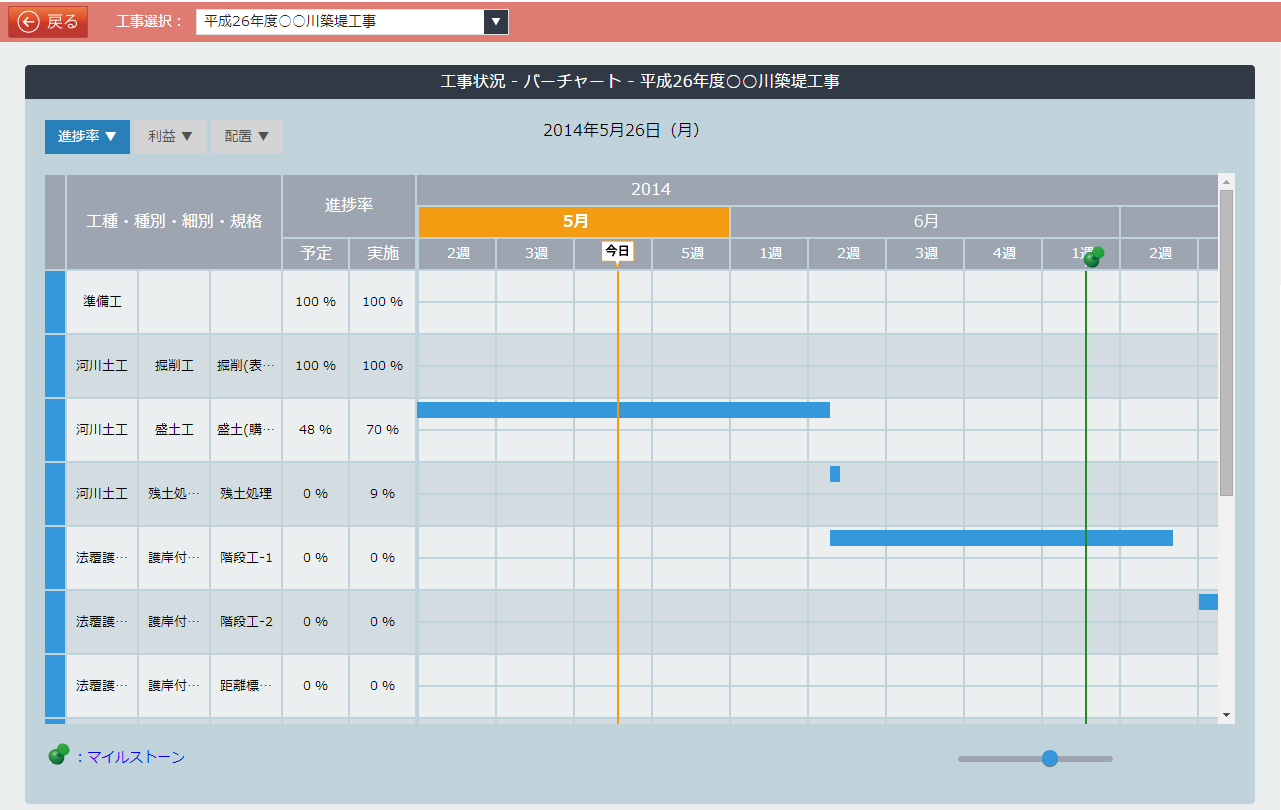Select the 準備工 row name
The width and height of the screenshot is (1281, 810).
(102, 301)
